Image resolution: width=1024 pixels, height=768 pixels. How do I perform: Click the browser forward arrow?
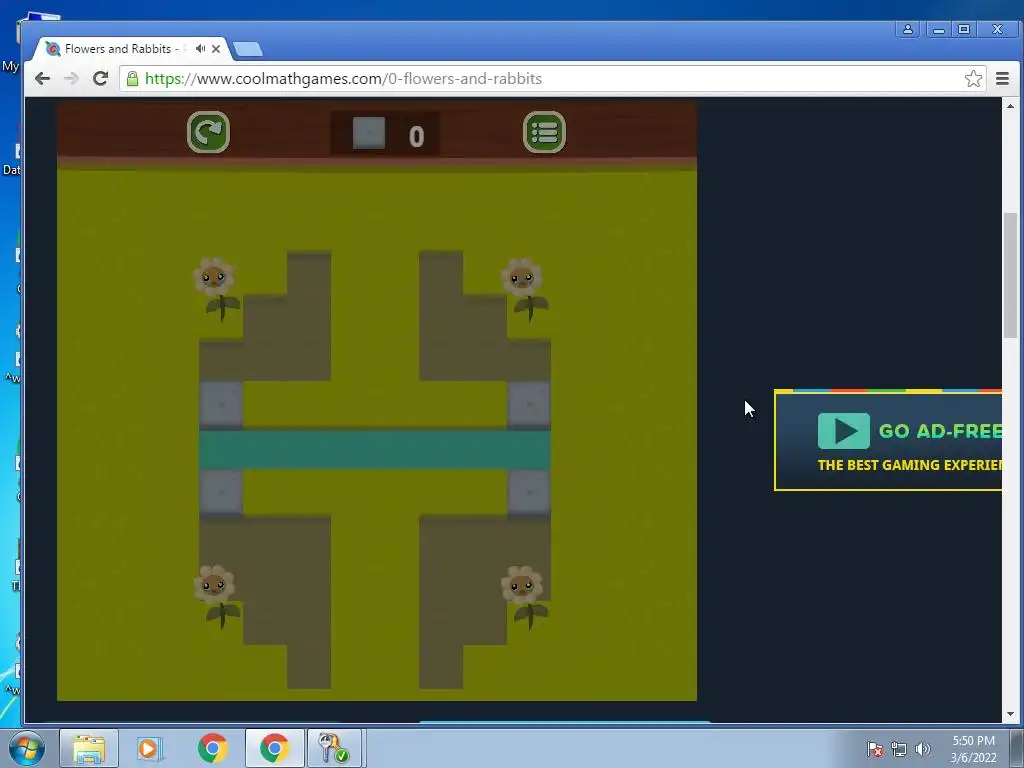71,78
